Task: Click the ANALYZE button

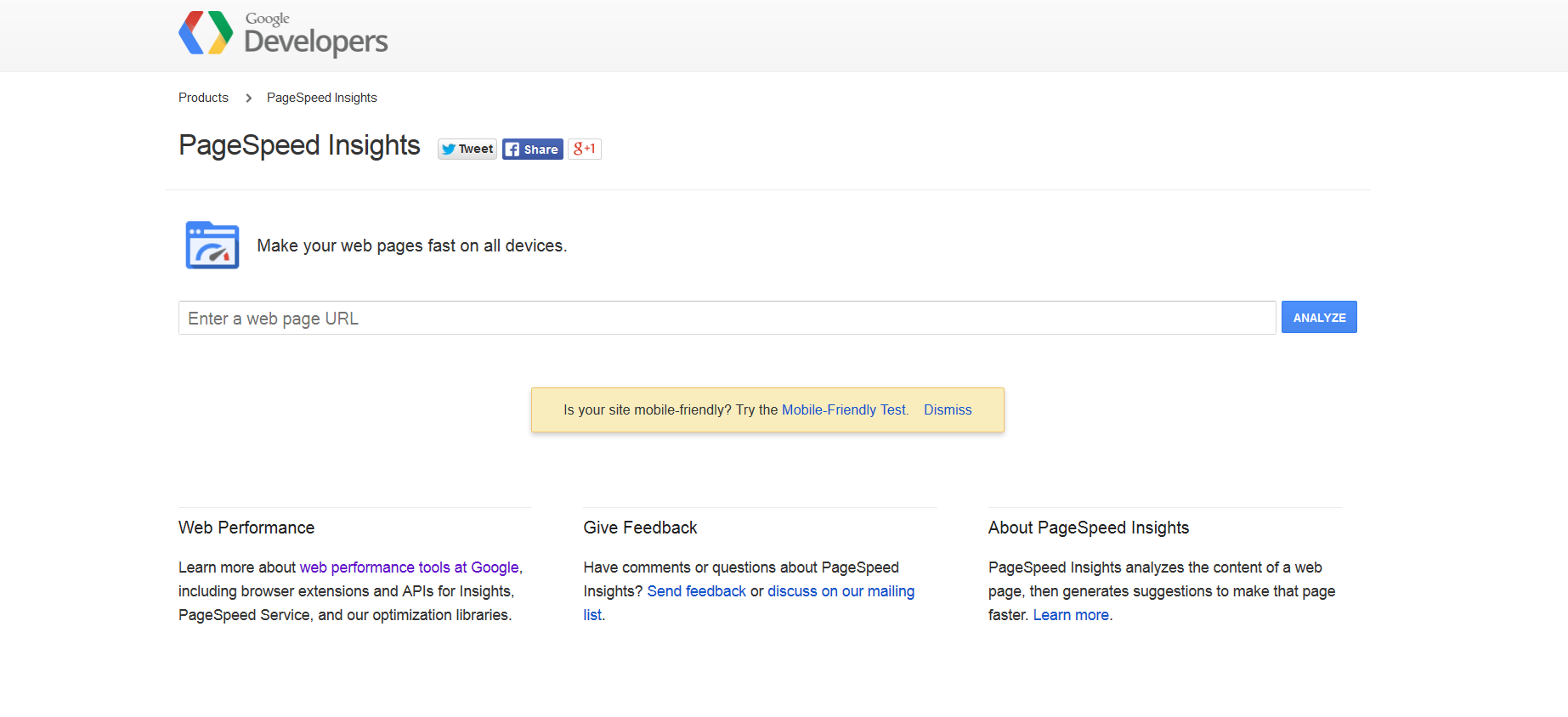Action: pos(1319,317)
